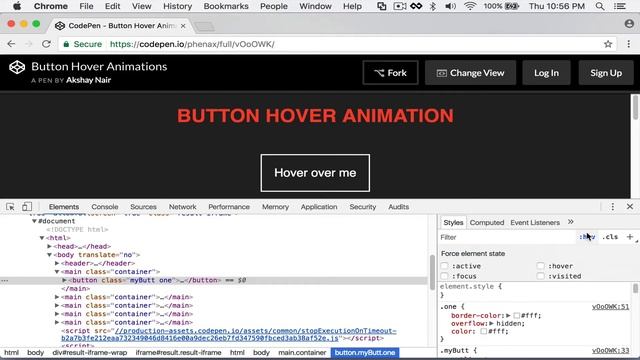Open the vOoOWK:51 source link
Viewport: 640px width, 360px height.
pos(610,307)
